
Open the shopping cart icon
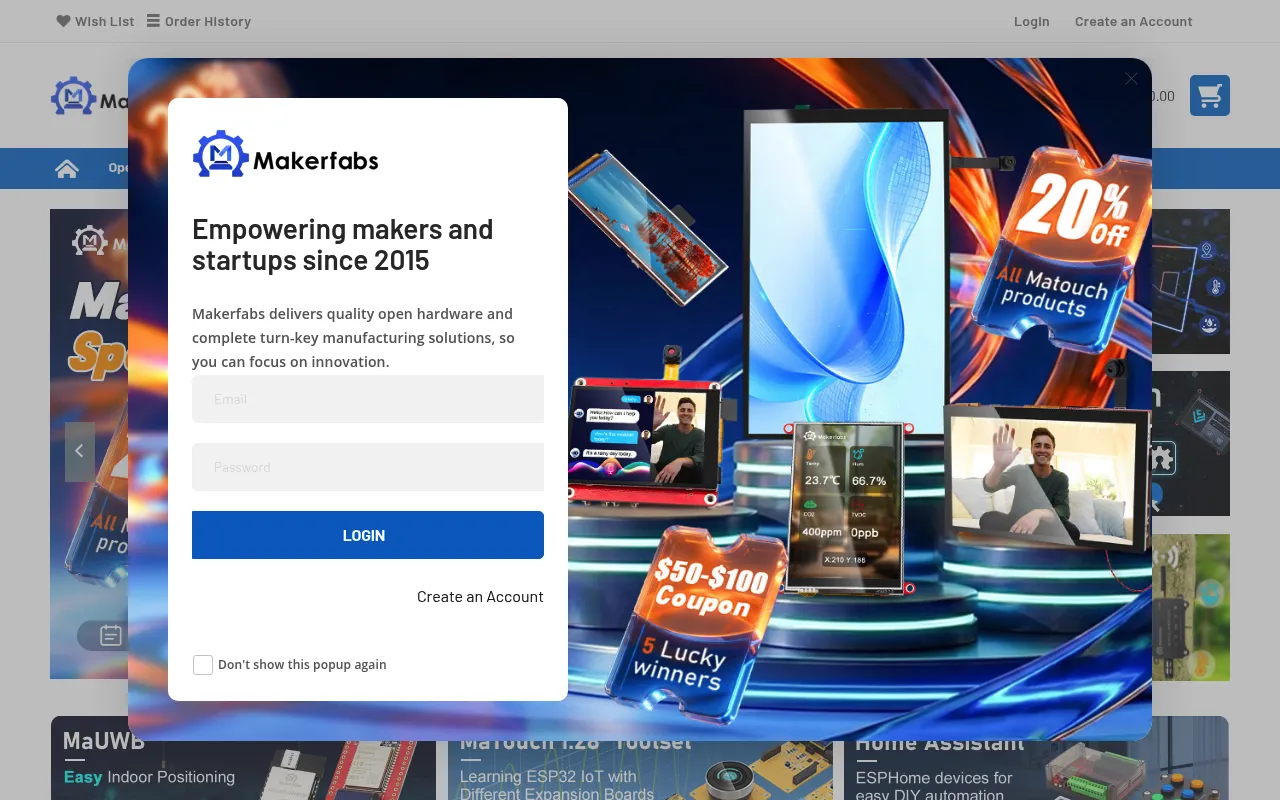[x=1210, y=96]
